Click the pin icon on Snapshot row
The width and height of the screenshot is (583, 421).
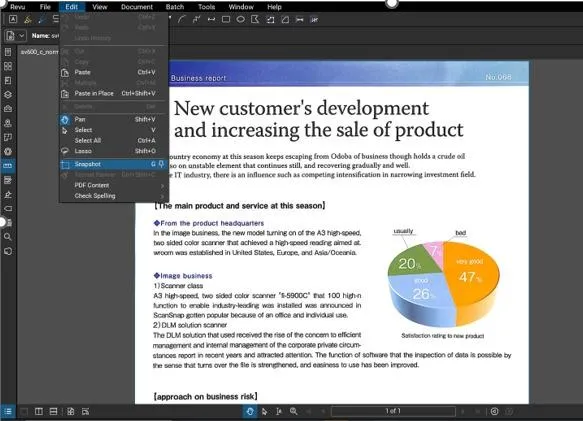click(161, 164)
